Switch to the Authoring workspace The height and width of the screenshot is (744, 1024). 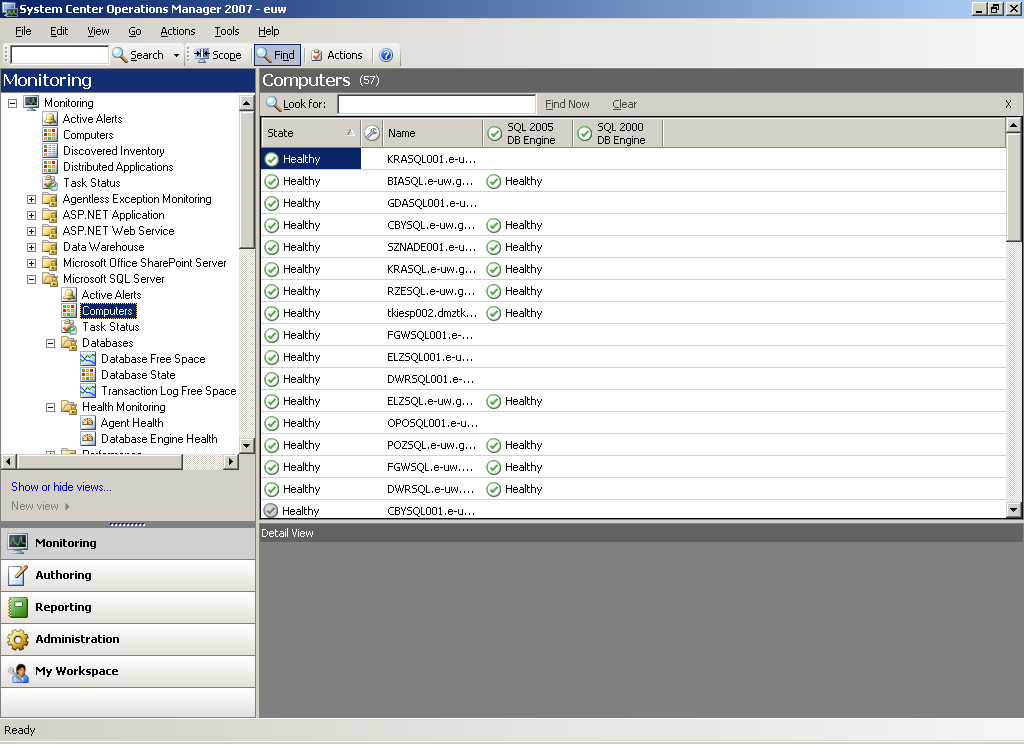(x=128, y=575)
